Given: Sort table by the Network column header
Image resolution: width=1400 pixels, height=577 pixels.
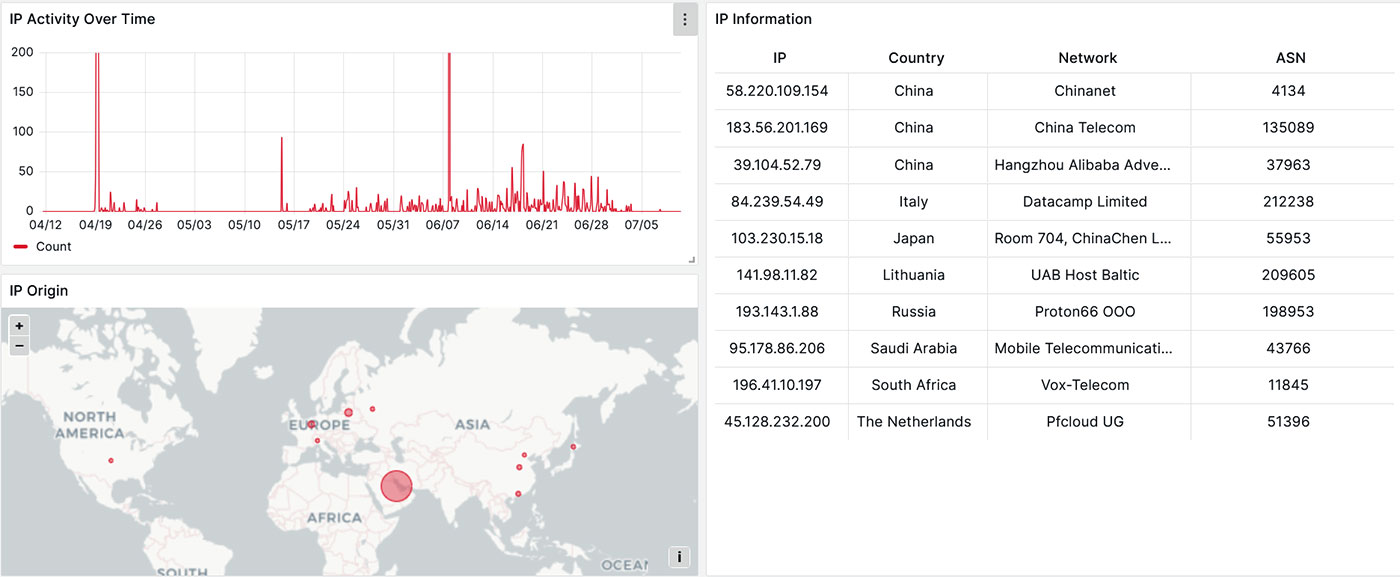Looking at the screenshot, I should (1087, 58).
